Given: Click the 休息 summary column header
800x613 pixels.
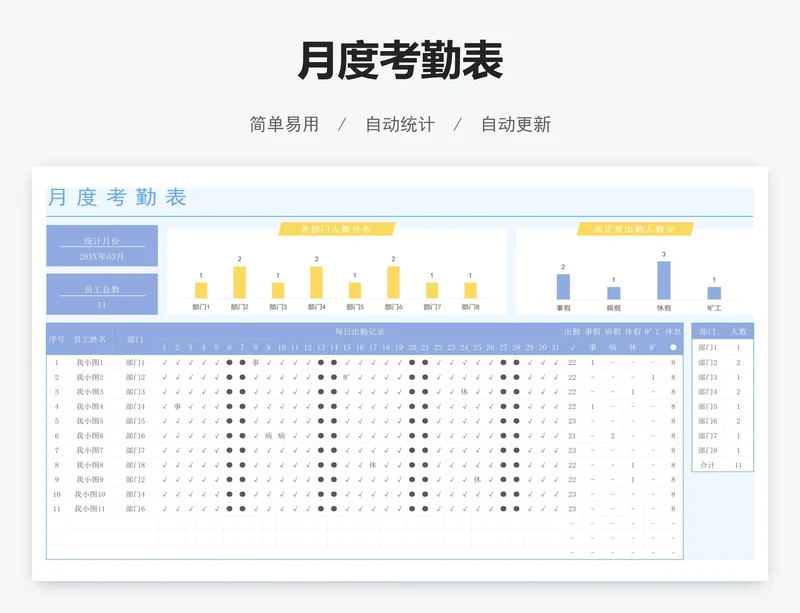Looking at the screenshot, I should 673,332.
